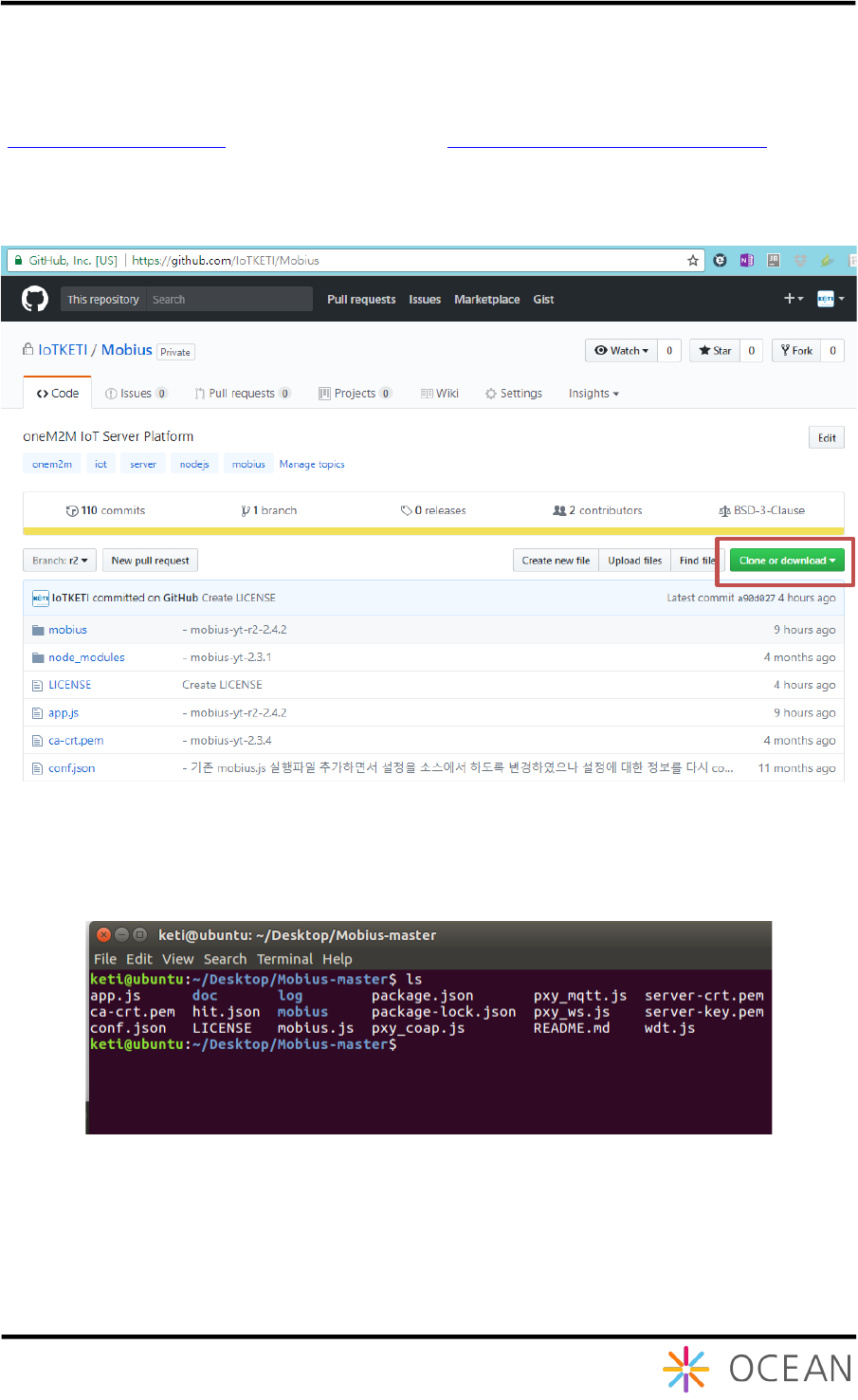
Task: Open the ca-crt.pem file
Action: click(76, 741)
